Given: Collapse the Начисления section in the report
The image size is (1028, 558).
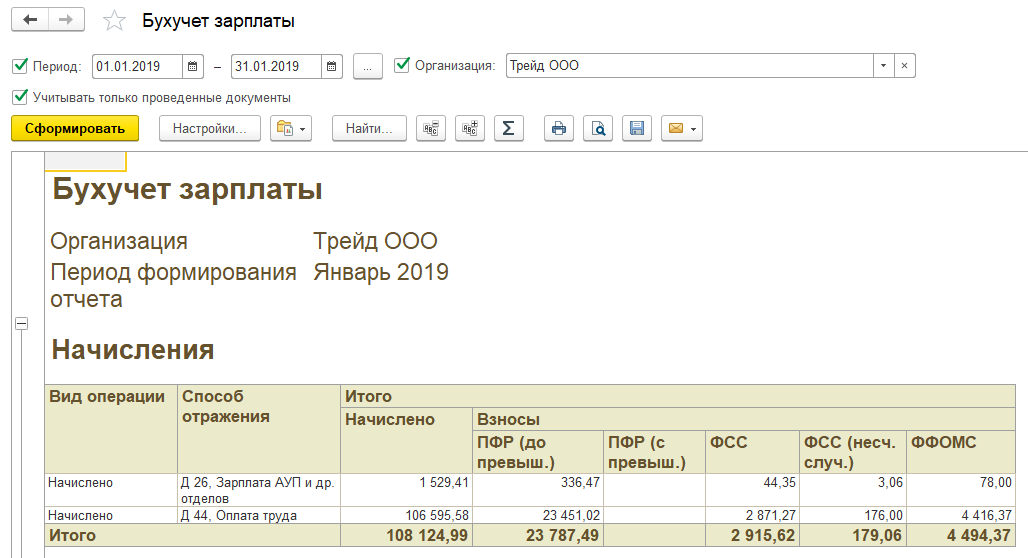Looking at the screenshot, I should 22,323.
